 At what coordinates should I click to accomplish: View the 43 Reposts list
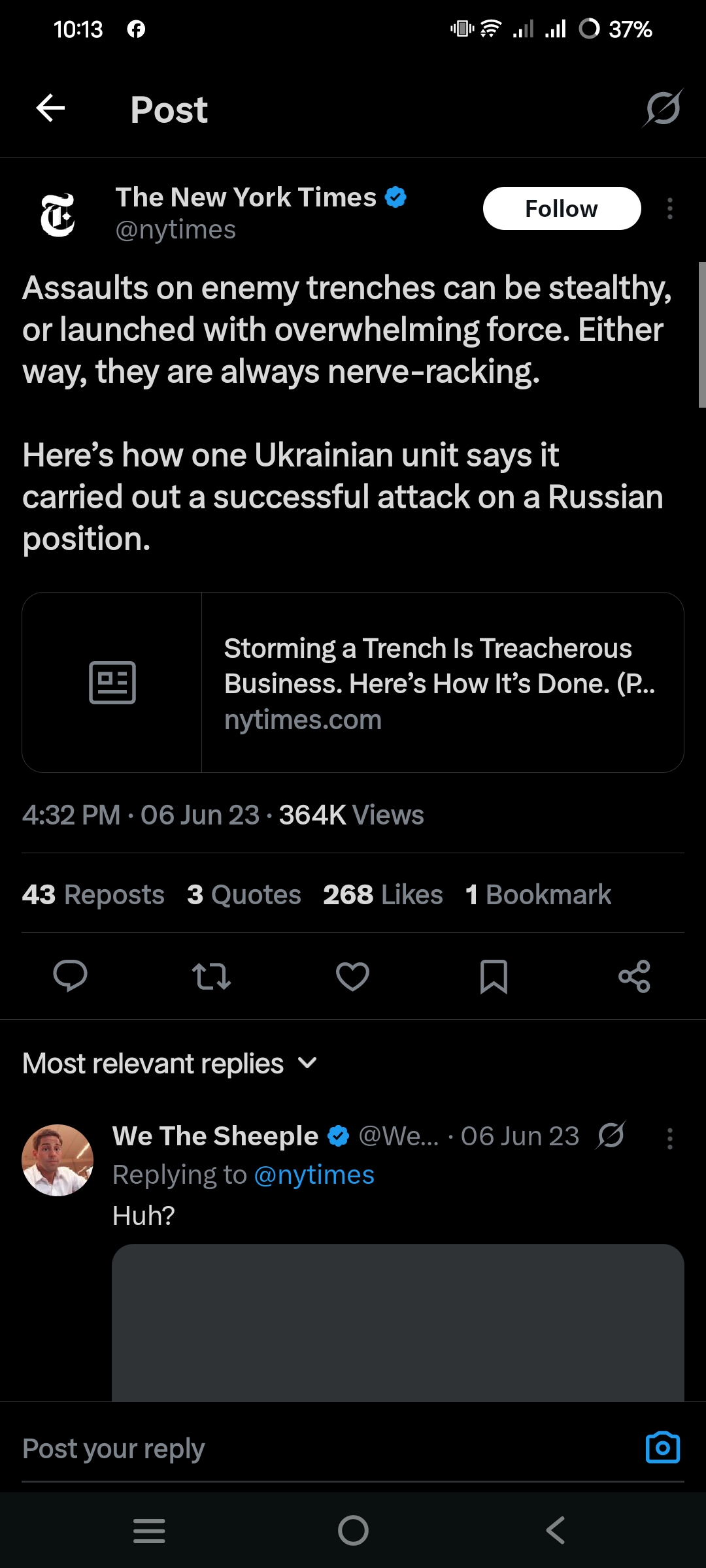click(x=93, y=894)
